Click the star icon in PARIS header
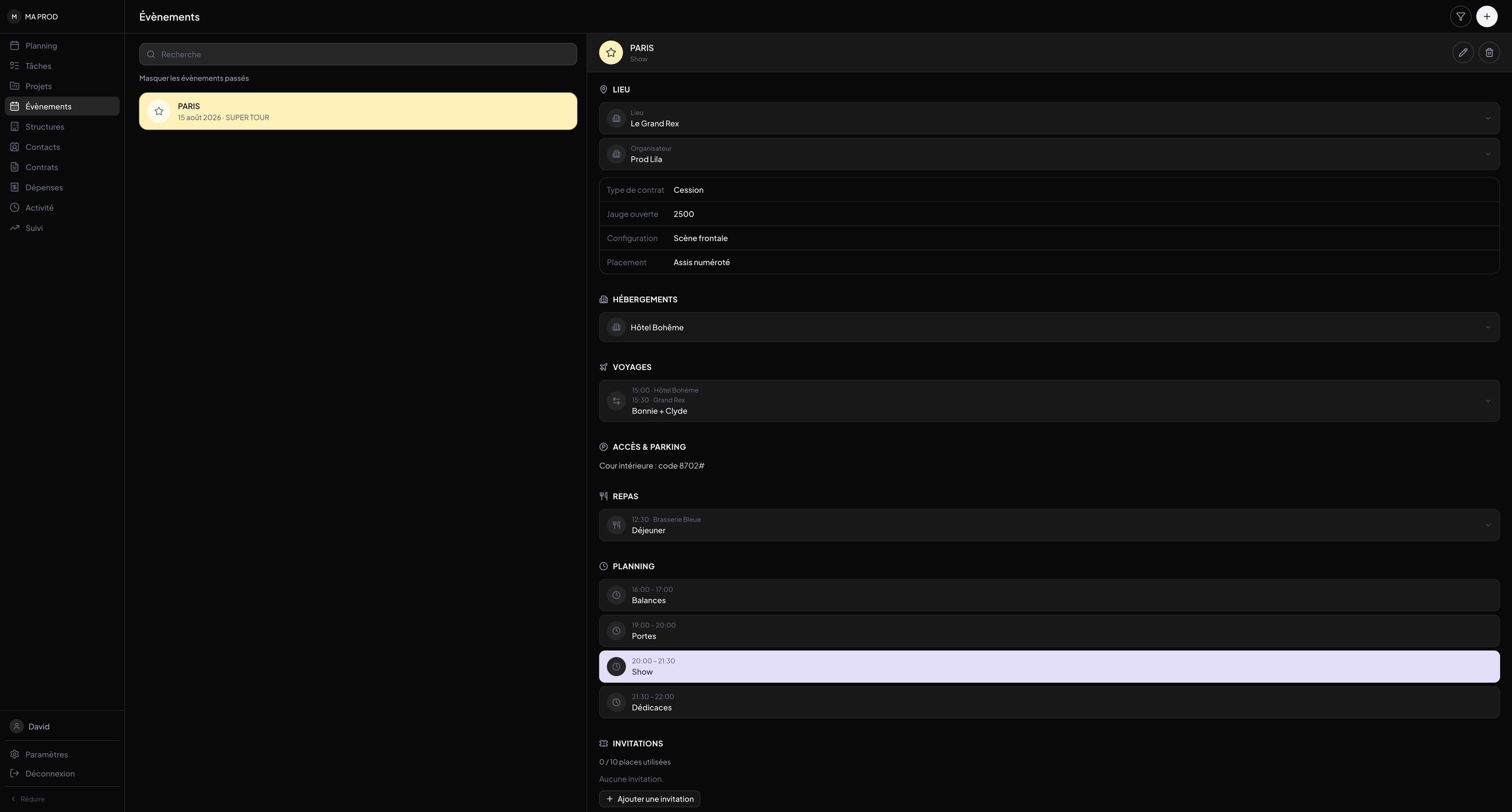The height and width of the screenshot is (812, 1512). pyautogui.click(x=610, y=52)
